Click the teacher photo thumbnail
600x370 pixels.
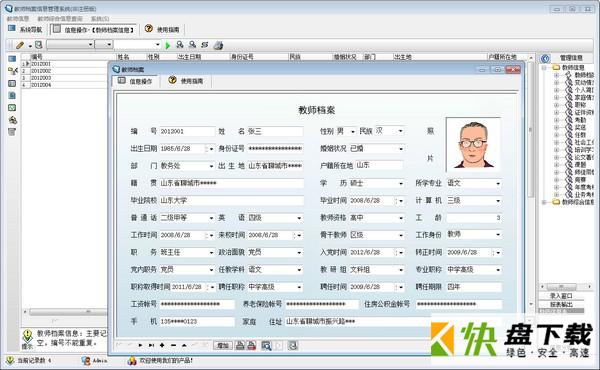click(473, 145)
